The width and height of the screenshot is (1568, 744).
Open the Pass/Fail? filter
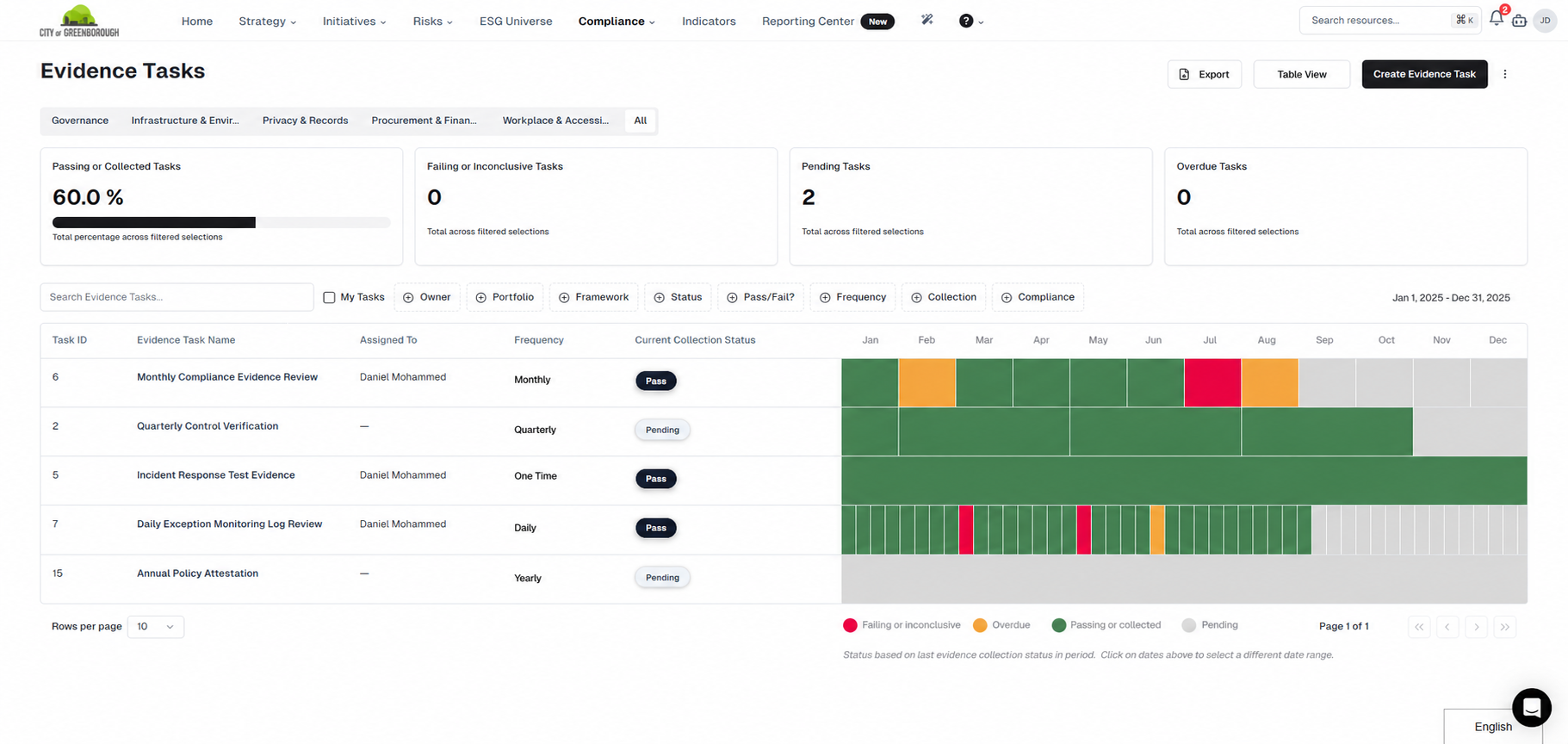pos(760,297)
